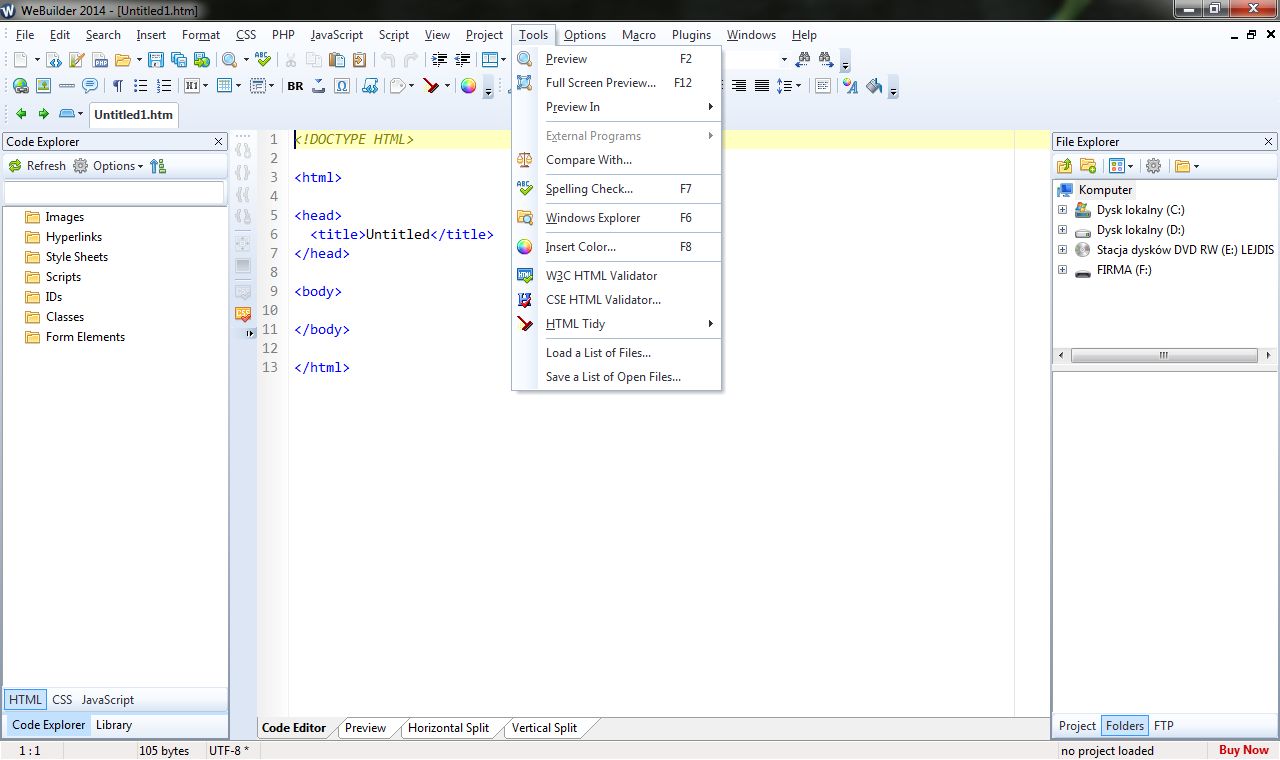1280x760 pixels.
Task: Click the Paste clipboard icon
Action: click(337, 60)
